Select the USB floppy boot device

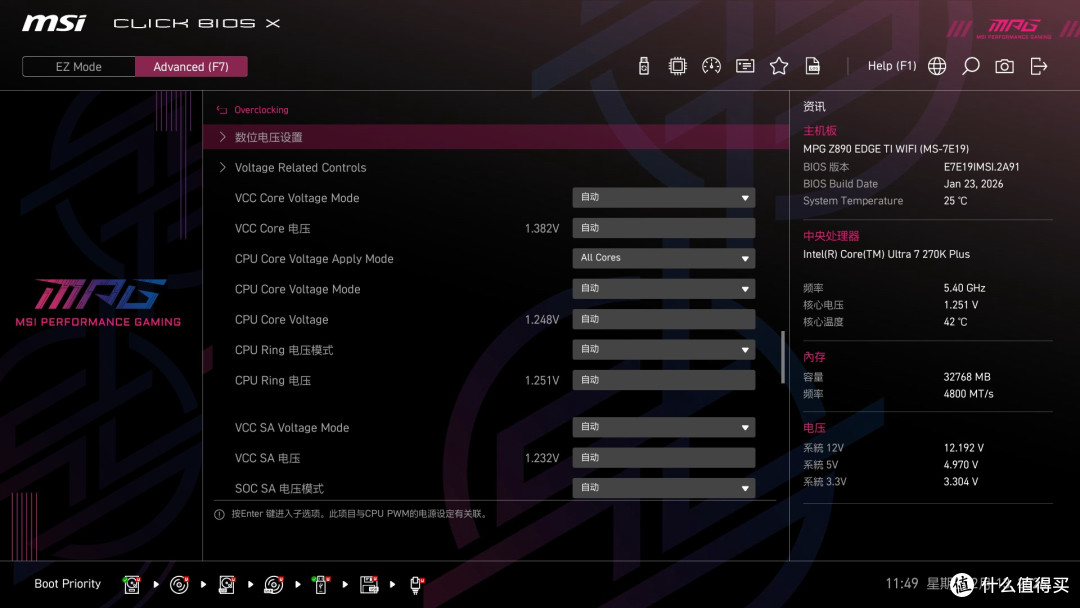[x=369, y=585]
